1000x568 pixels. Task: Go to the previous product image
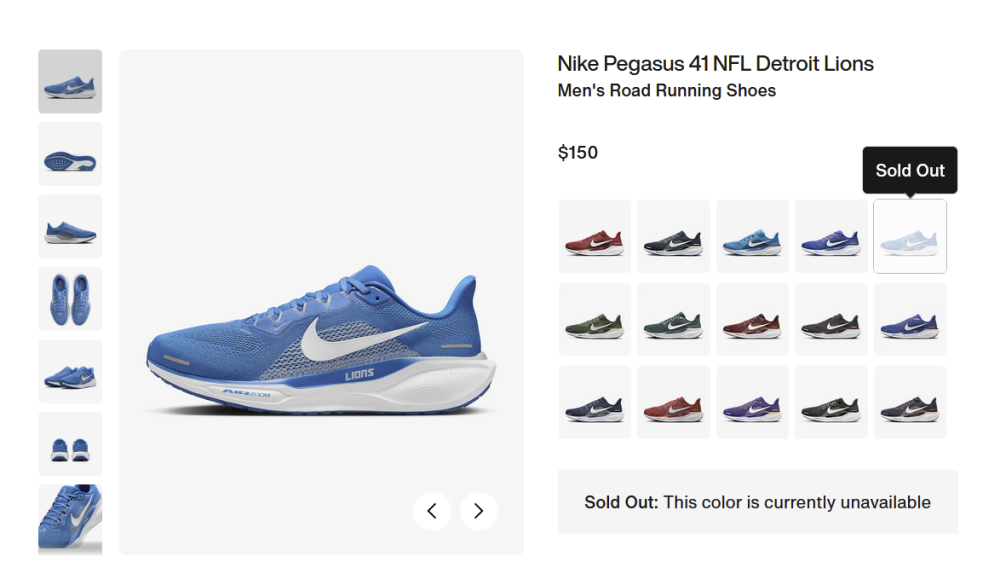point(432,511)
